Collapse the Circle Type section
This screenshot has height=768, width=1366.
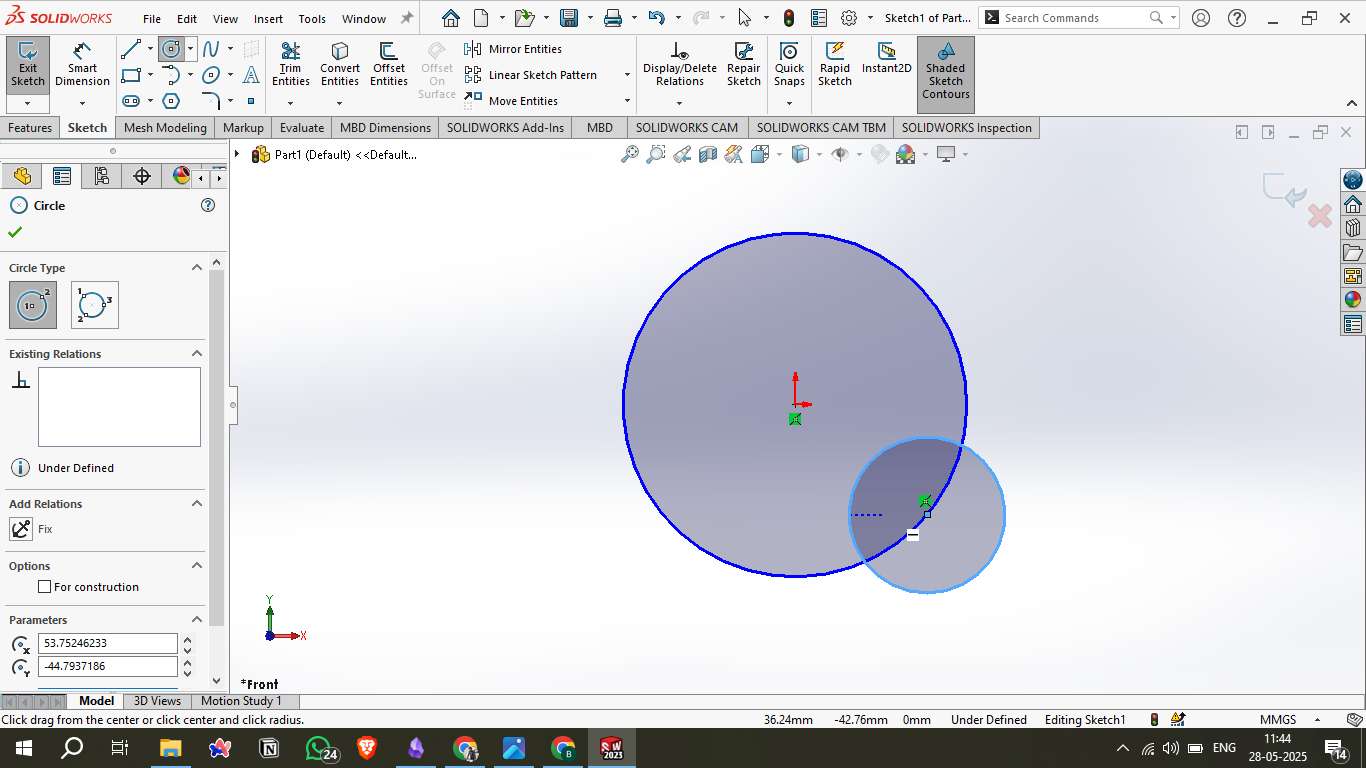tap(197, 268)
